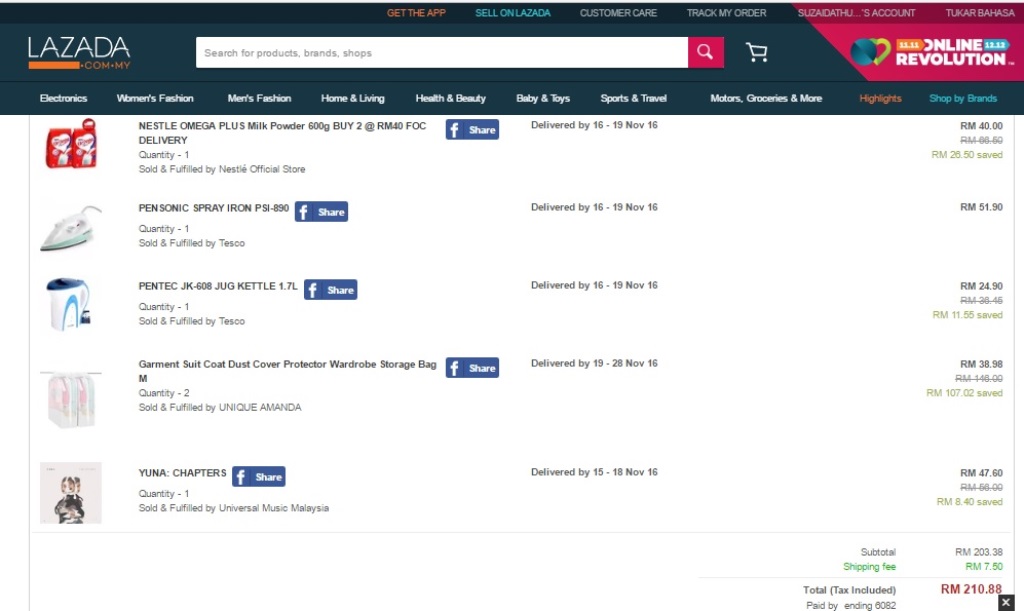Screen dimensions: 1024x611
Task: Click the Get The App link
Action: point(416,13)
